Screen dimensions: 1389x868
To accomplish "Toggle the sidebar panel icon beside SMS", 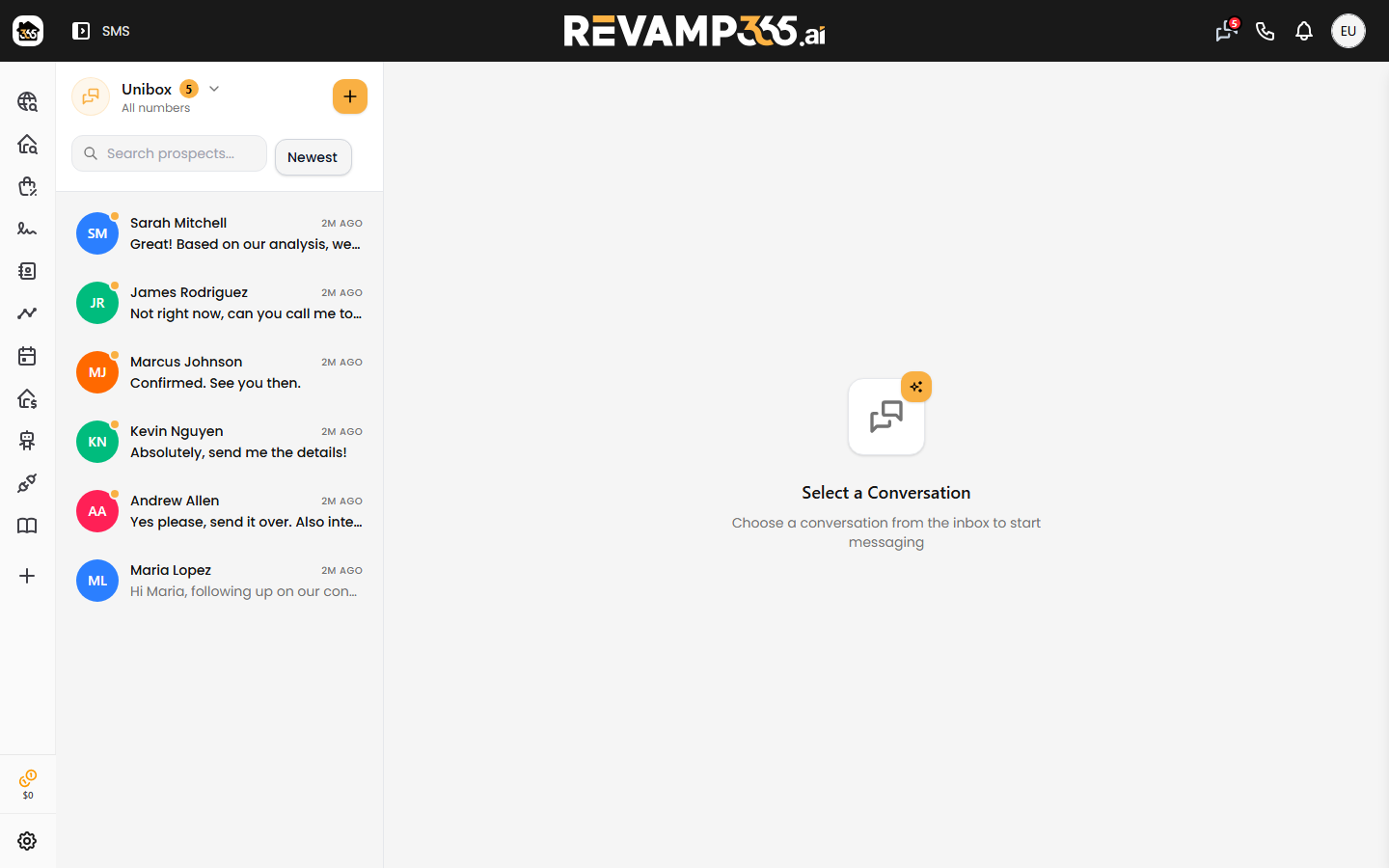I will coord(81,31).
